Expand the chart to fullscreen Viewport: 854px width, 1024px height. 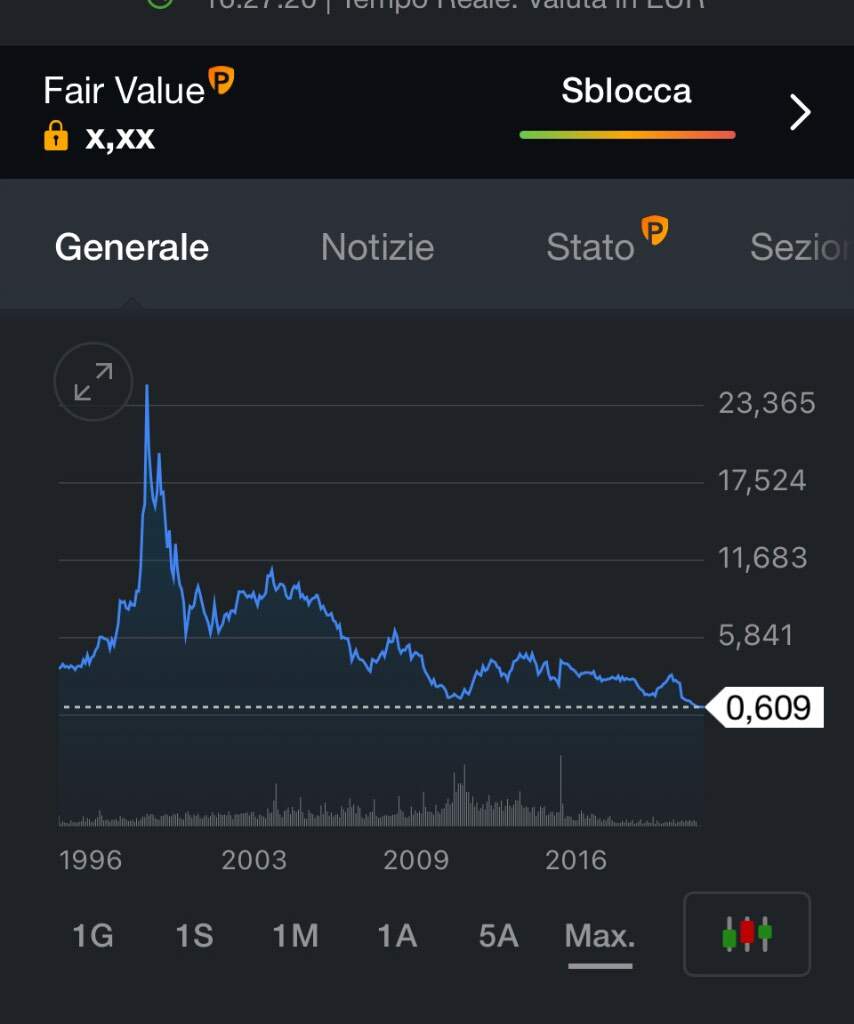click(93, 381)
